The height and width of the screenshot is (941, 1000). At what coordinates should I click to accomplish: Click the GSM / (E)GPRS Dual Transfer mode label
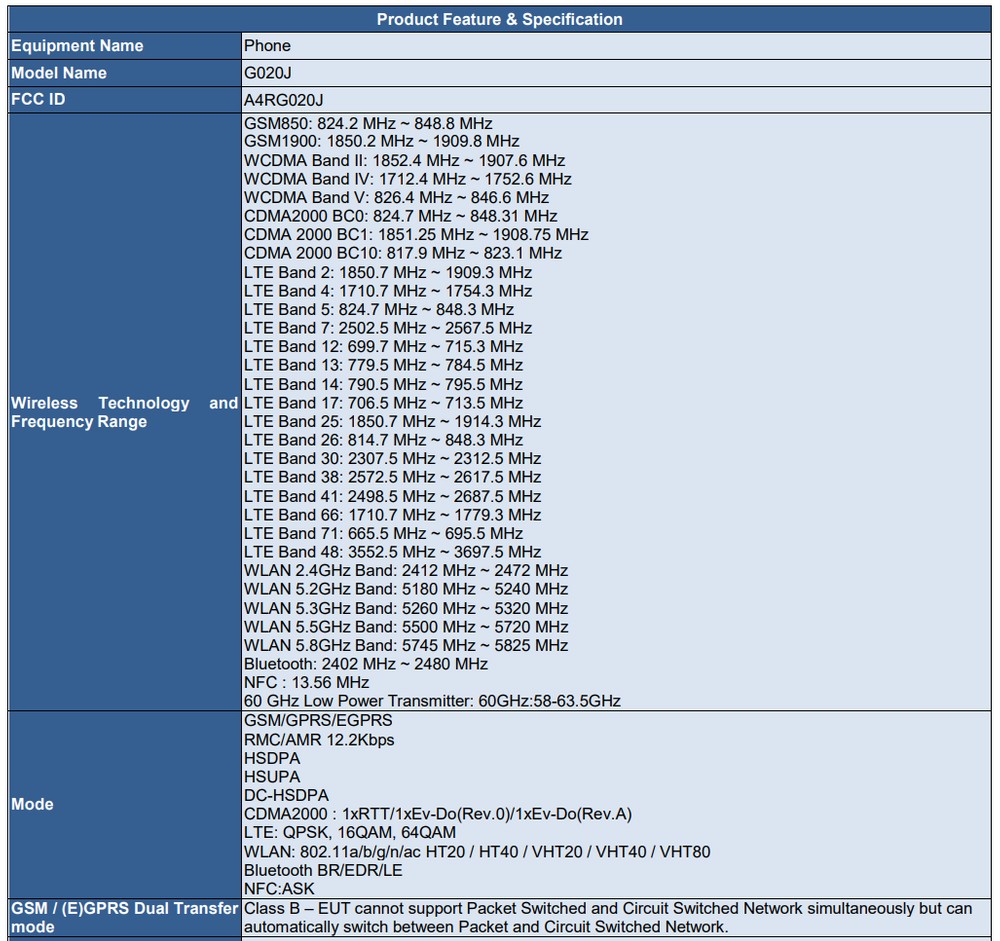[x=124, y=917]
